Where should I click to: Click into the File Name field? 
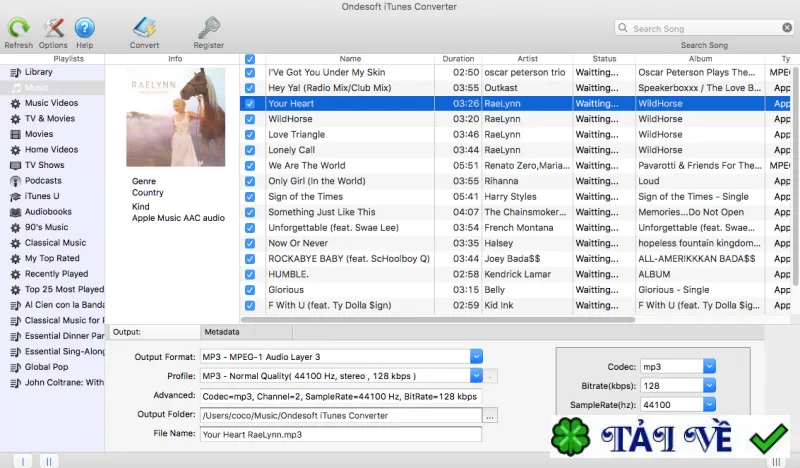pos(341,434)
